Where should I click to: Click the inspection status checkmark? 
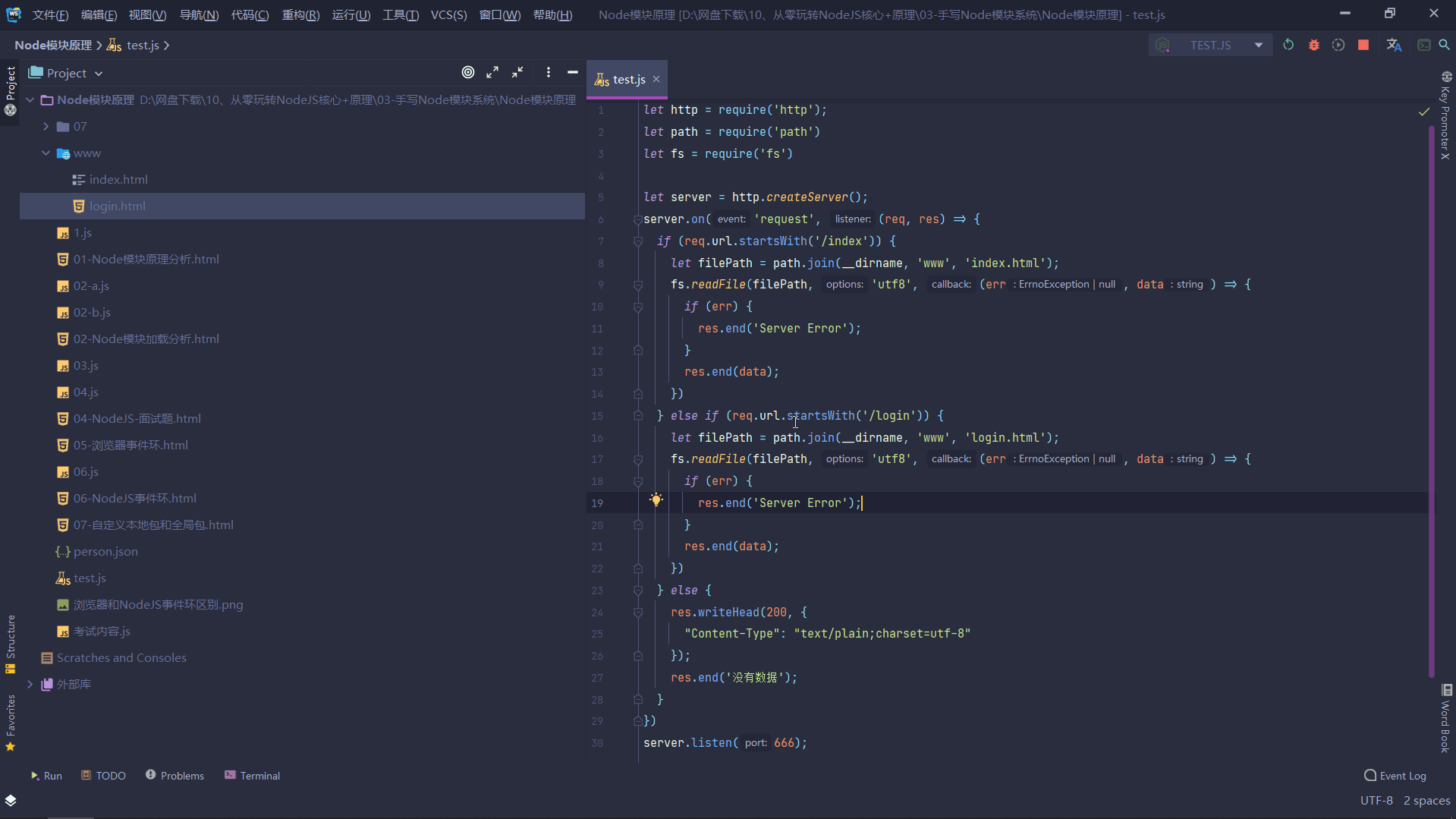coord(1424,112)
